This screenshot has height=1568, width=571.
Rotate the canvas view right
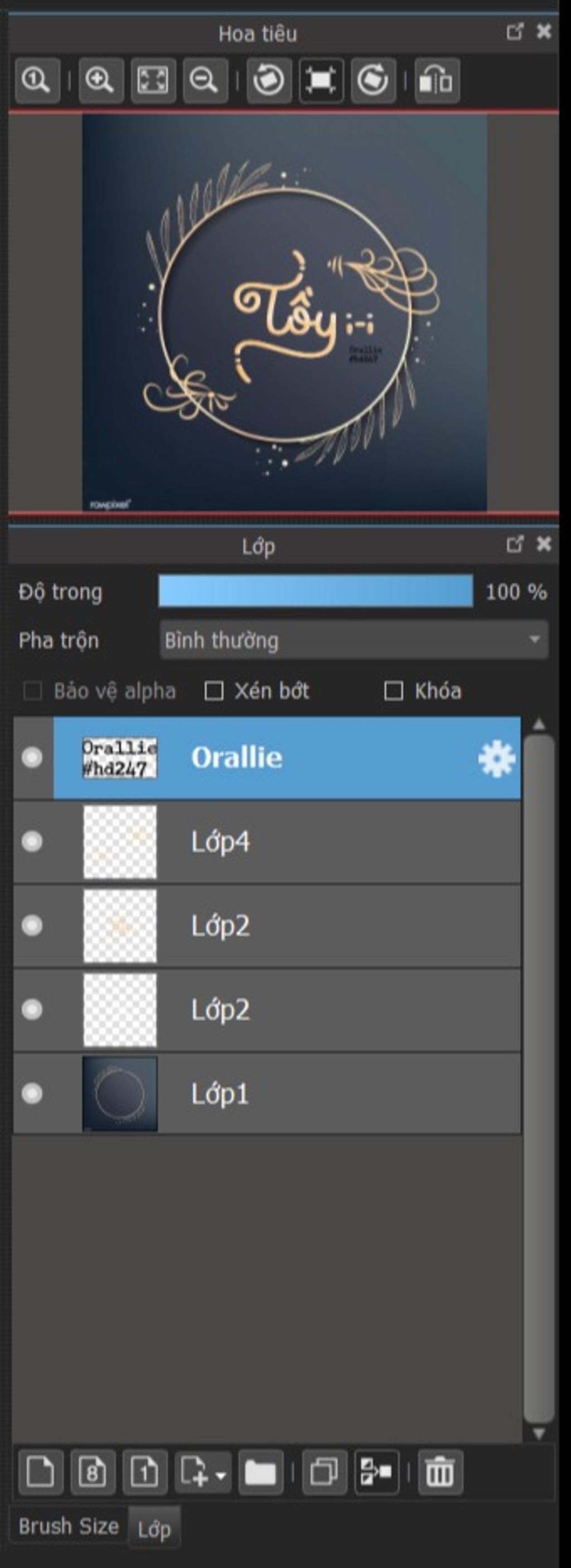tap(372, 80)
